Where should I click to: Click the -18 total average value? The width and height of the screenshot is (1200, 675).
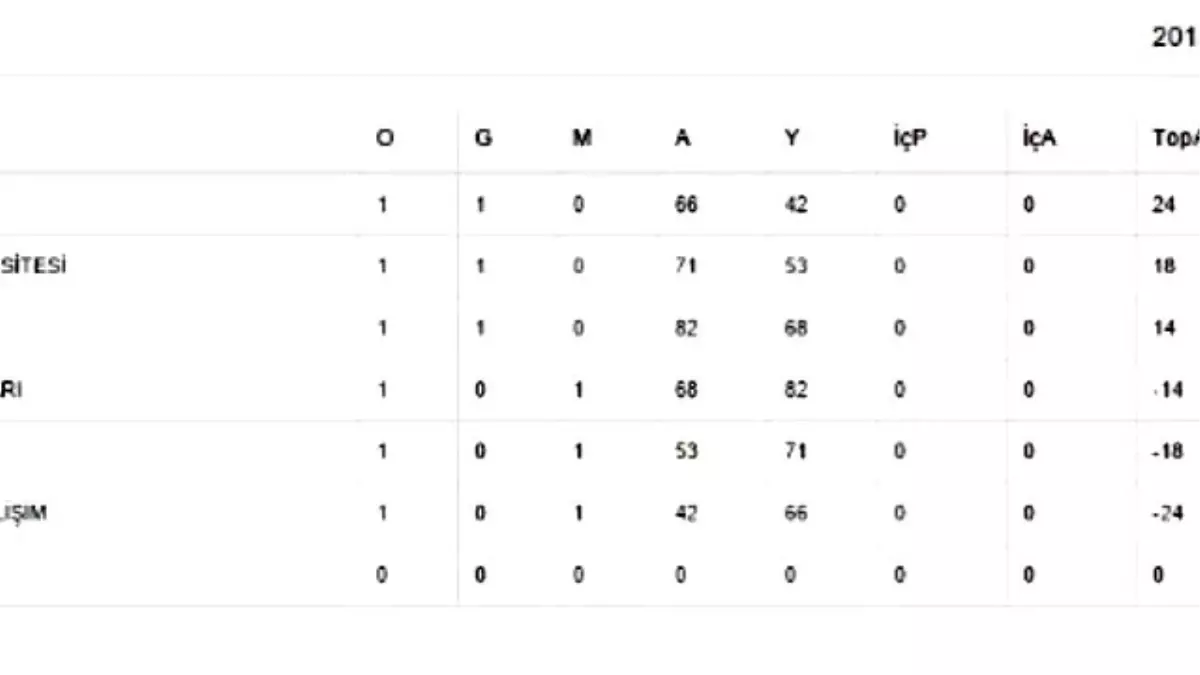click(1167, 452)
